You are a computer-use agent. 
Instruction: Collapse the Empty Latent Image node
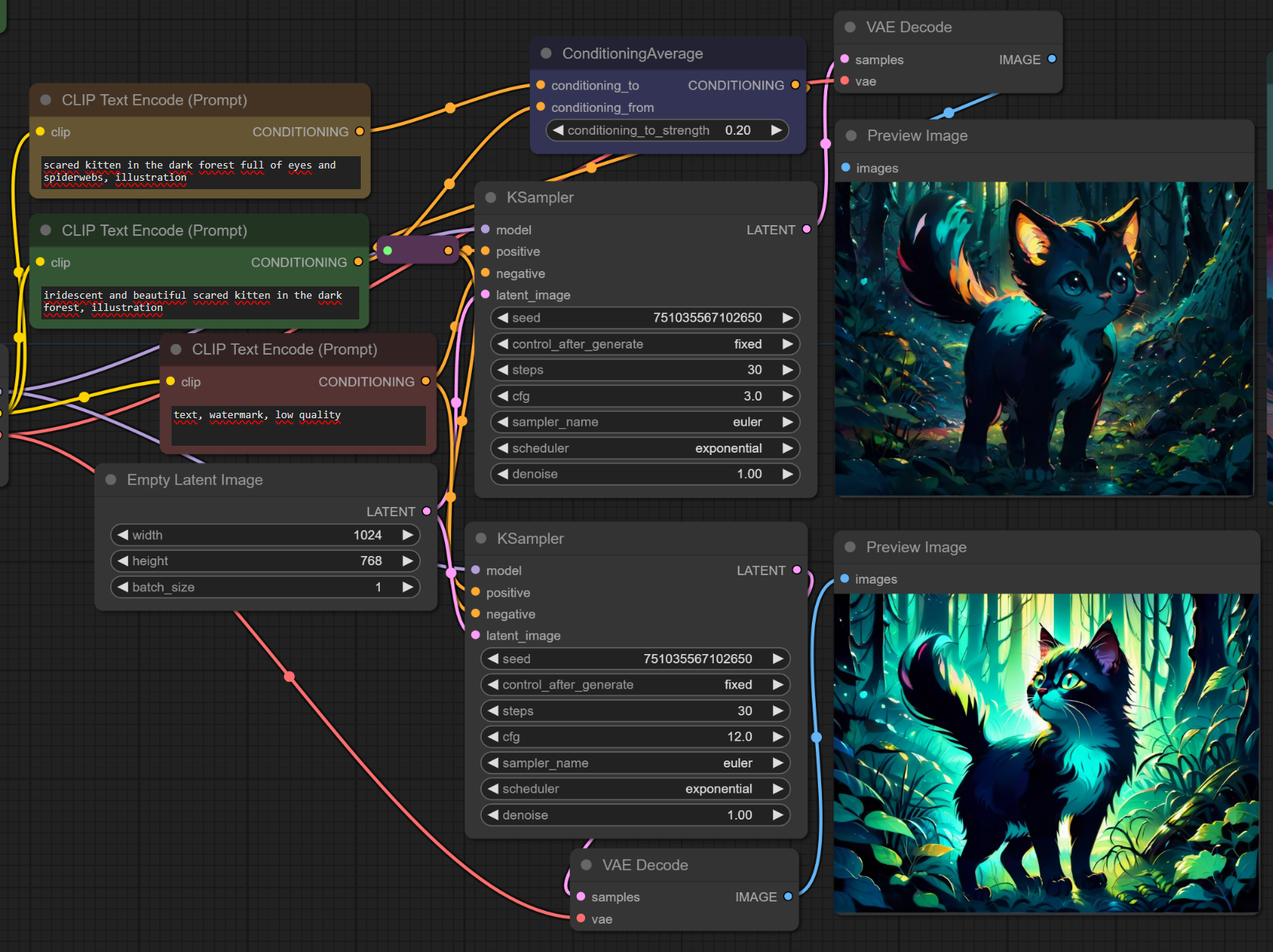111,479
